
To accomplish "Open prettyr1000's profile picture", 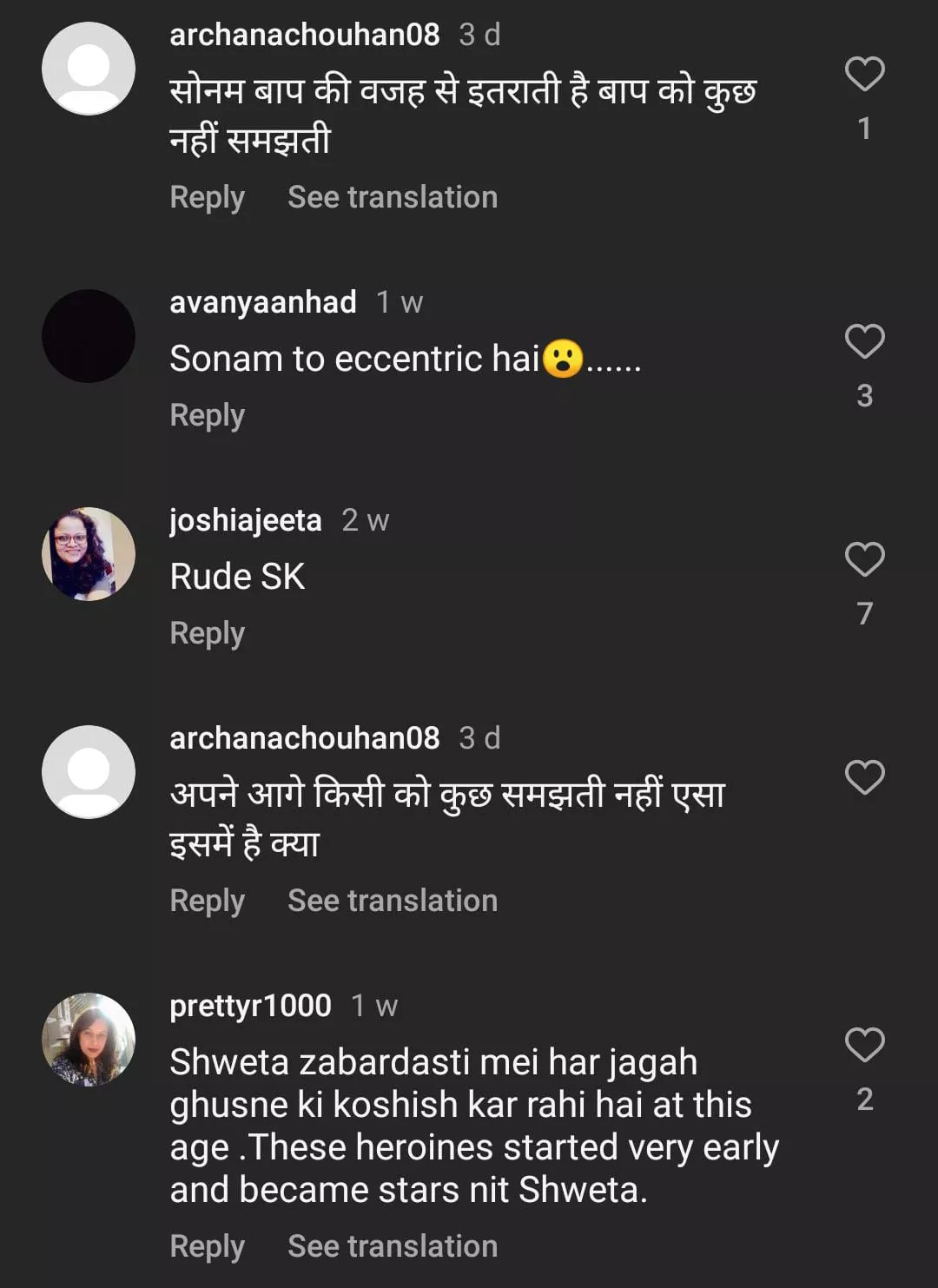I will tap(89, 1040).
